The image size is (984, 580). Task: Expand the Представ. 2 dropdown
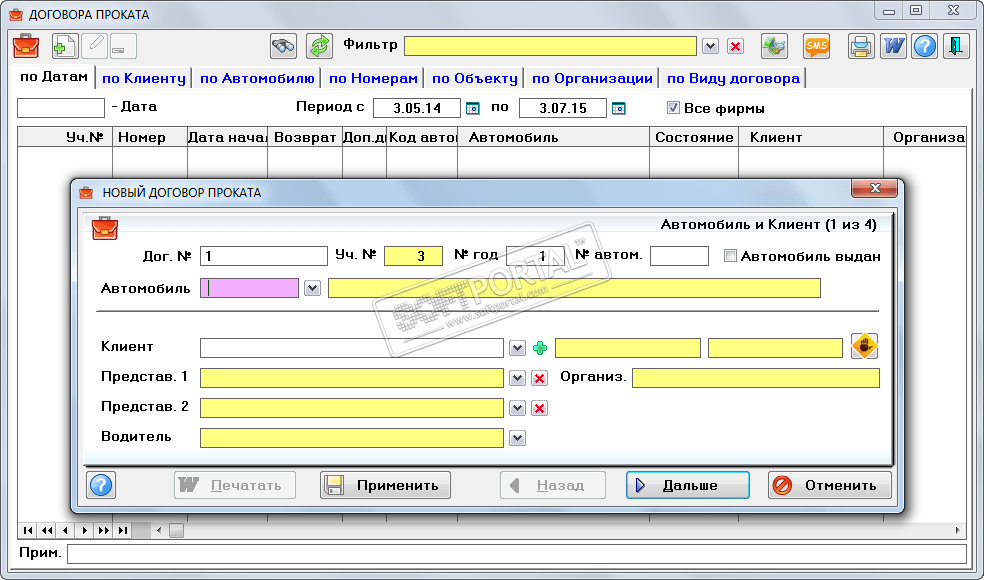(x=517, y=408)
